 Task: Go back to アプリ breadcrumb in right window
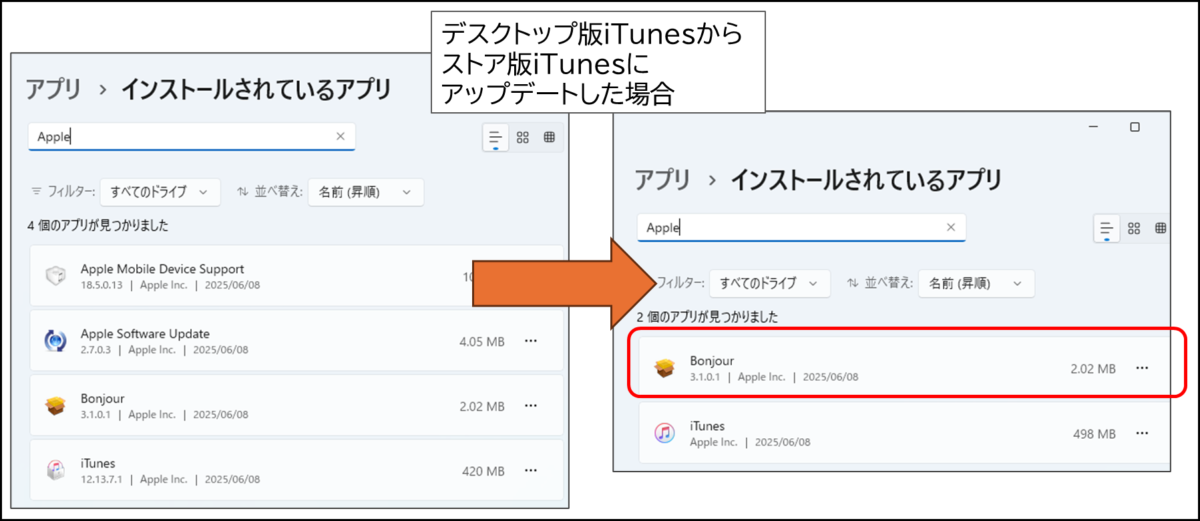(662, 180)
